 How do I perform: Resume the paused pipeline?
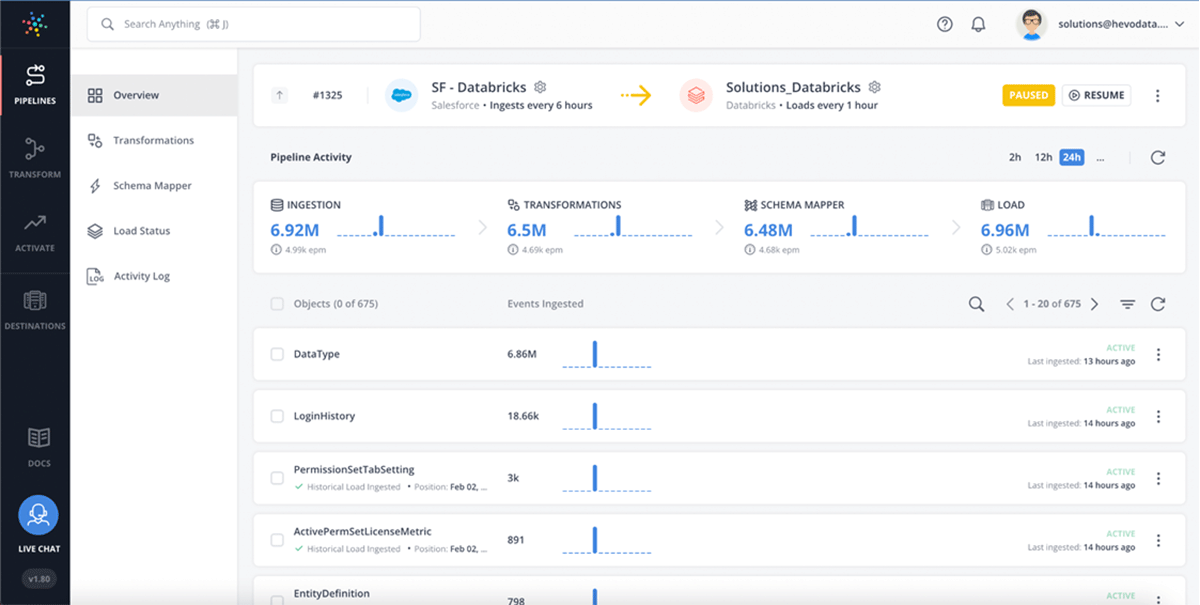[1096, 96]
